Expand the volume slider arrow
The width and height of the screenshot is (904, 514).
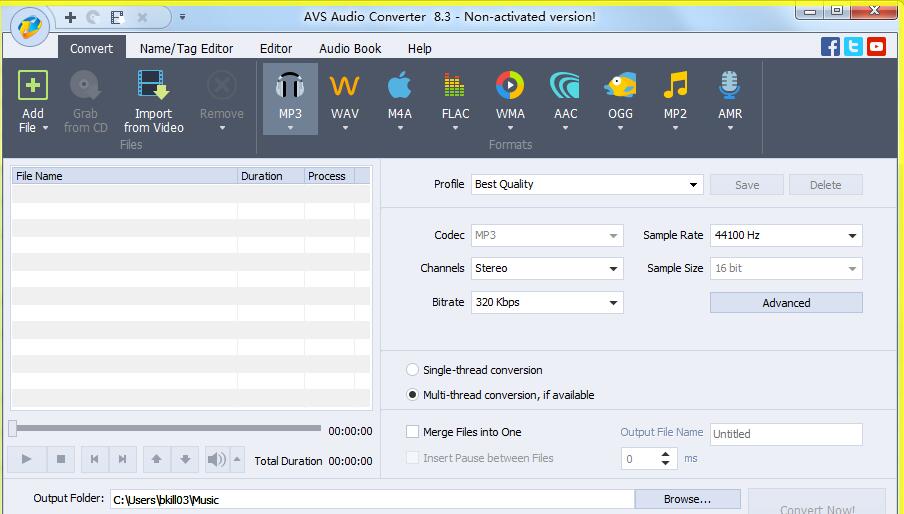(x=237, y=459)
